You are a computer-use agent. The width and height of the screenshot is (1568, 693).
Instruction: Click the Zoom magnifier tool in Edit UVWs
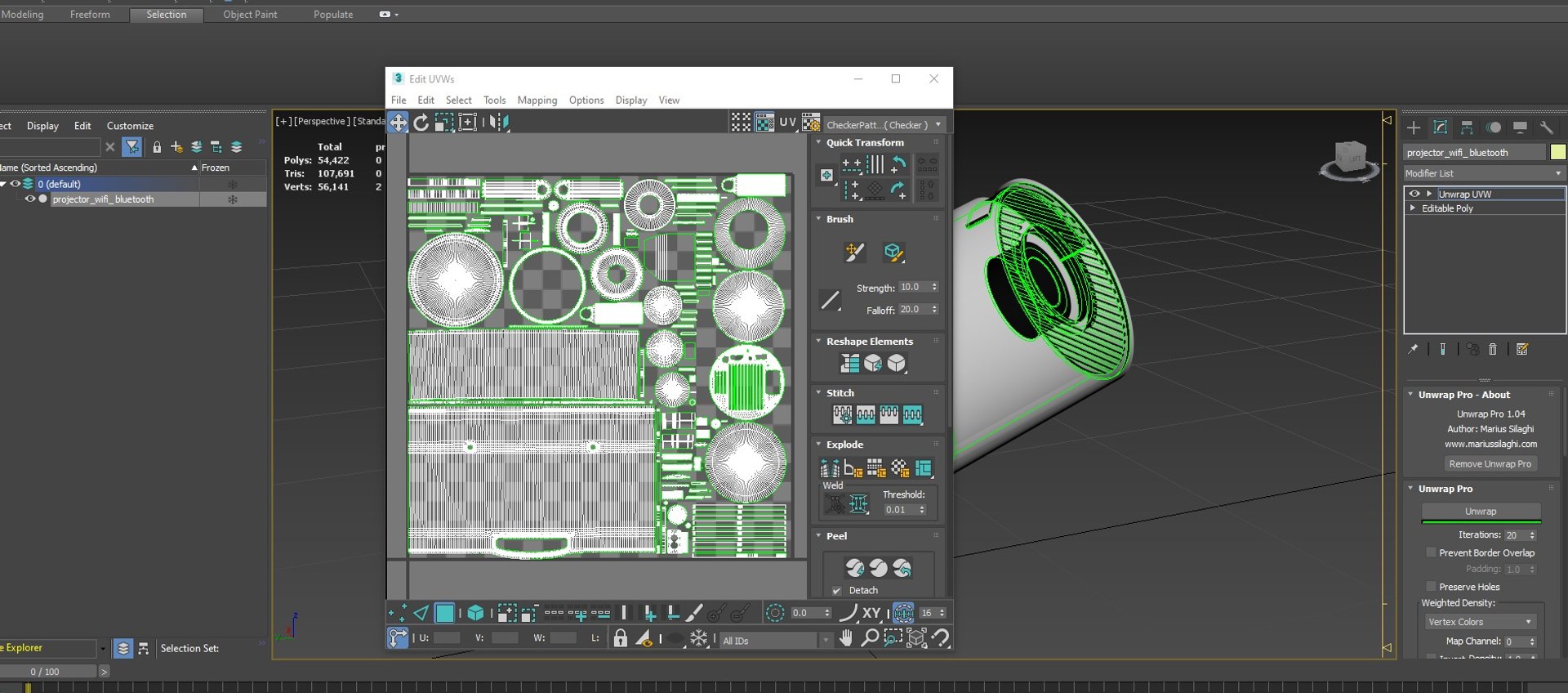click(870, 638)
